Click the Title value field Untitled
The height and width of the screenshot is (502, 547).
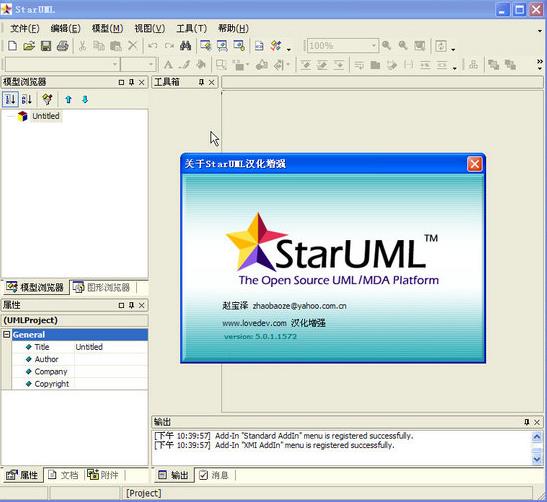tap(111, 347)
